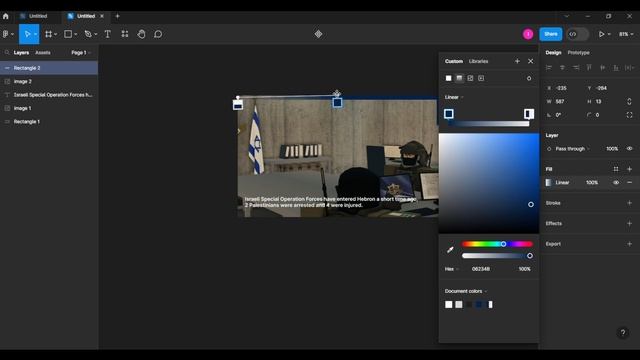Select the Rectangle shape tool
Image resolution: width=640 pixels, height=360 pixels.
point(68,34)
